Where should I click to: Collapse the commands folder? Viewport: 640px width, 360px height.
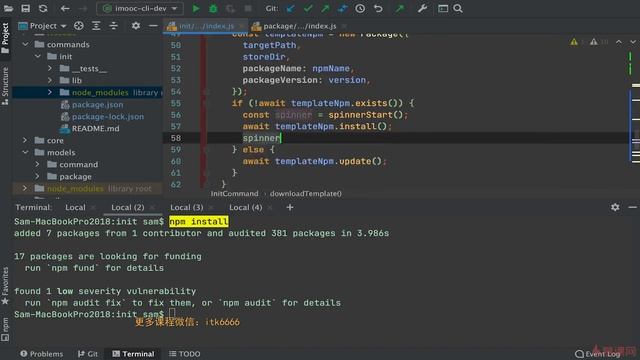point(26,44)
